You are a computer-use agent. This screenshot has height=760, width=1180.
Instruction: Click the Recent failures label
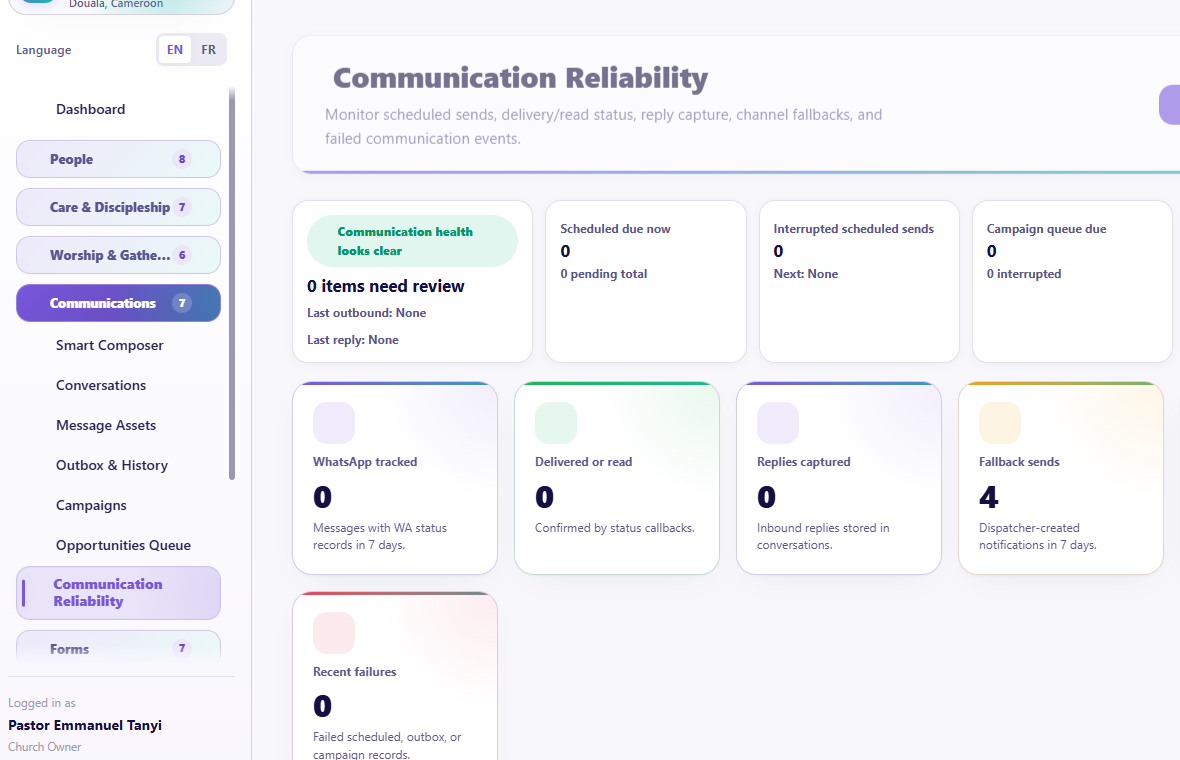354,672
